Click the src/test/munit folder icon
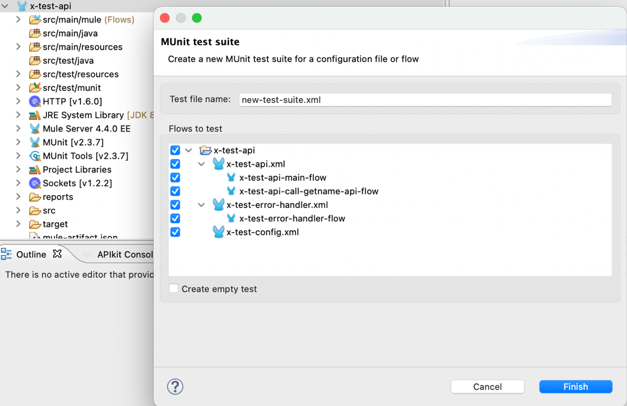Viewport: 627px width, 406px height. [x=35, y=88]
